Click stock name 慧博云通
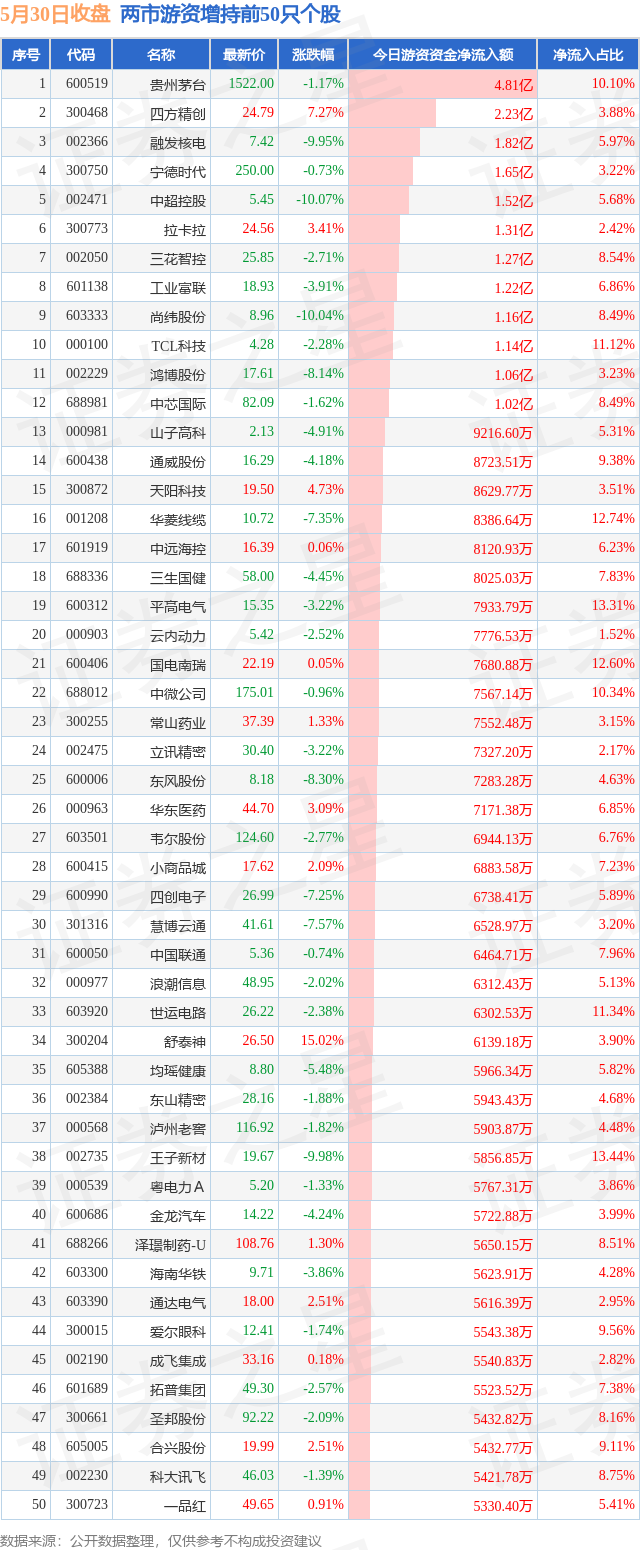 [x=178, y=926]
